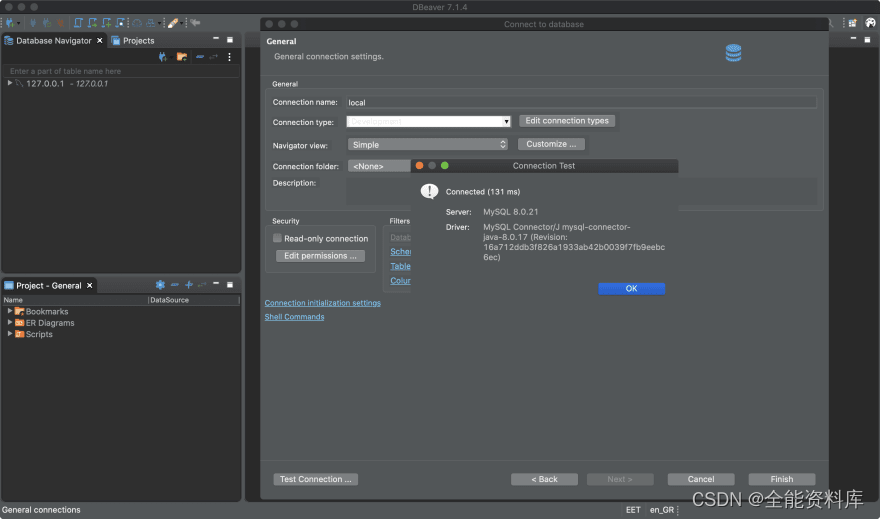
Task: Click the Customize ... button
Action: [x=551, y=144]
